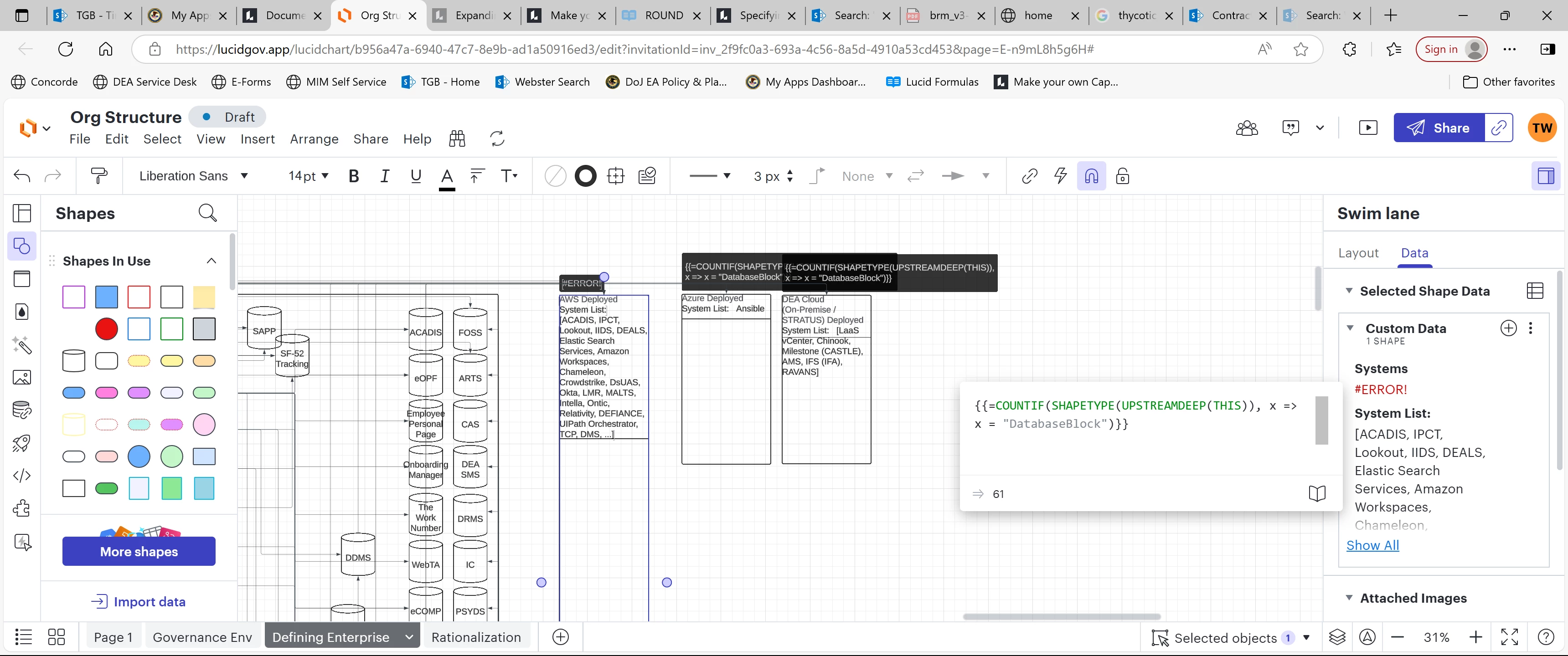This screenshot has width=1568, height=656.
Task: Click the sync refresh icon near Help
Action: [497, 139]
